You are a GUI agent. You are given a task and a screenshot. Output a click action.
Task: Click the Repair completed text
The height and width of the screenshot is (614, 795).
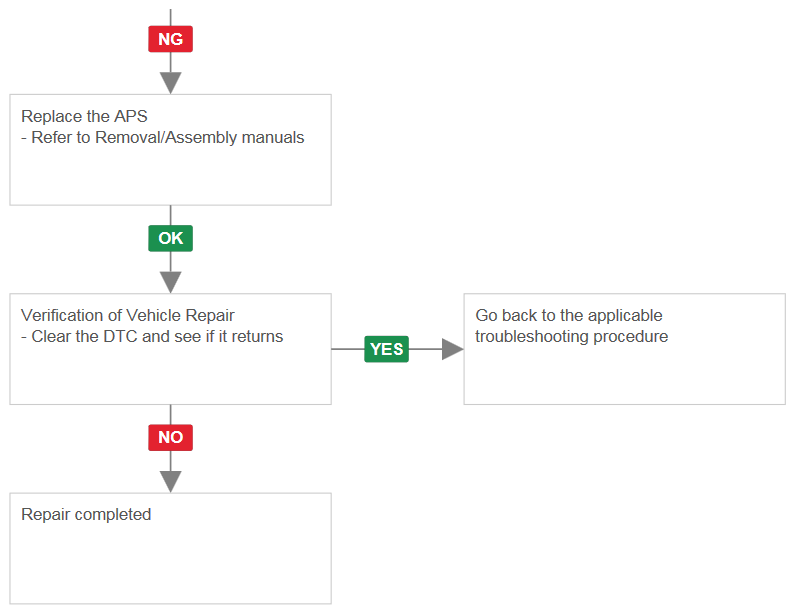click(x=86, y=515)
